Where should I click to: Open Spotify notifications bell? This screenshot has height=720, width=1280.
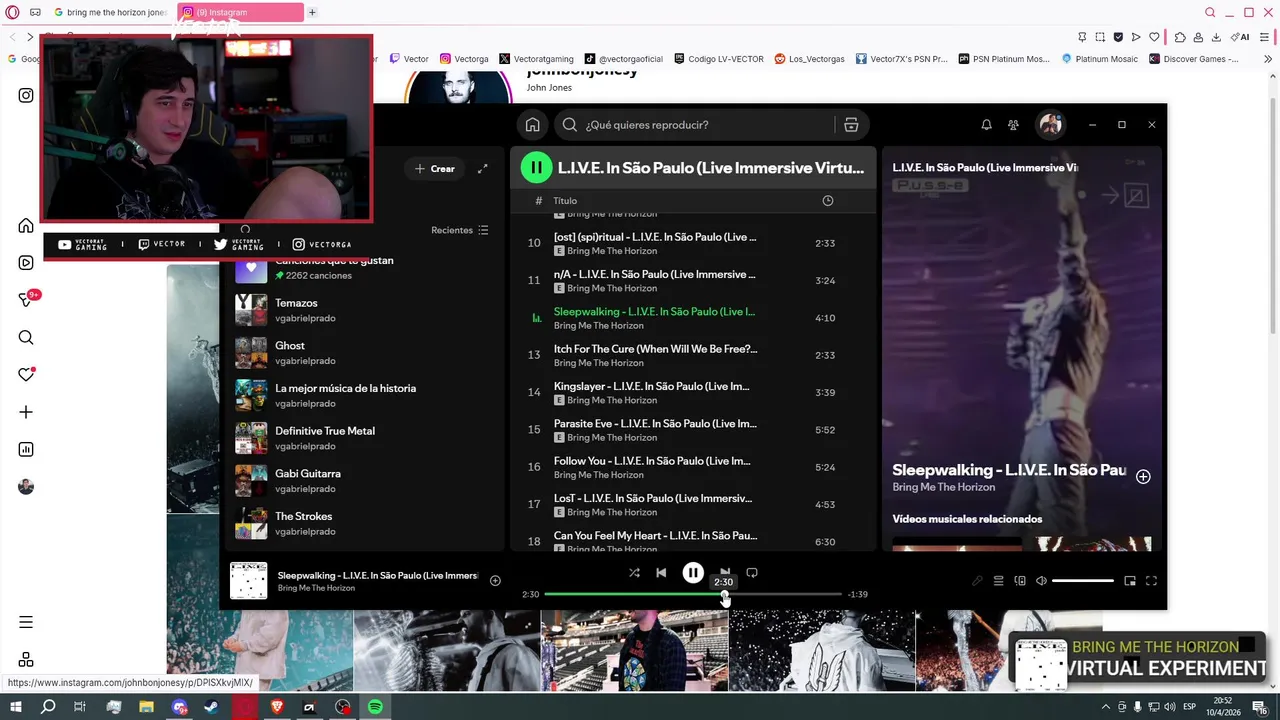[x=986, y=125]
